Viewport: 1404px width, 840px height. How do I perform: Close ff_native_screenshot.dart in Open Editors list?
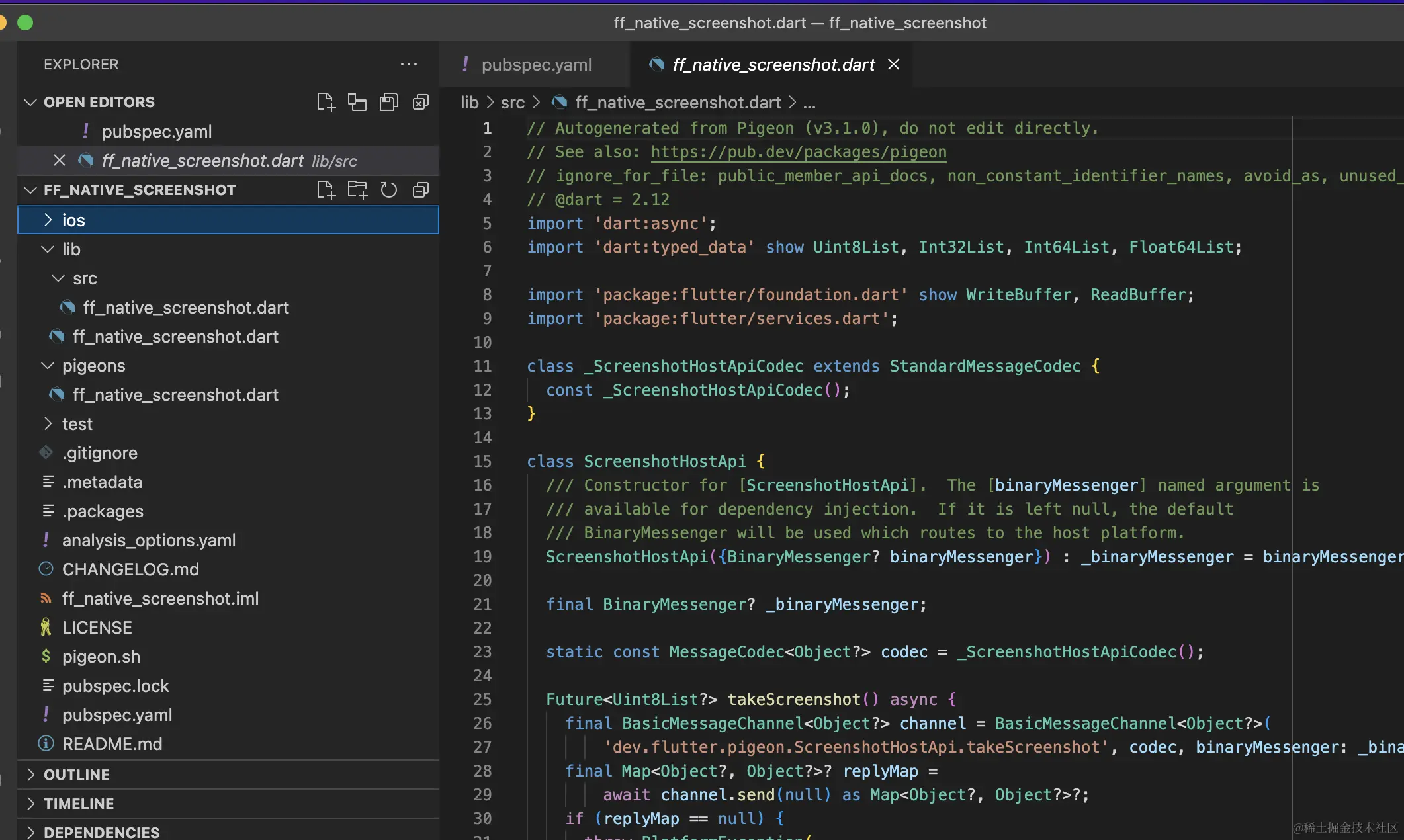pyautogui.click(x=60, y=161)
